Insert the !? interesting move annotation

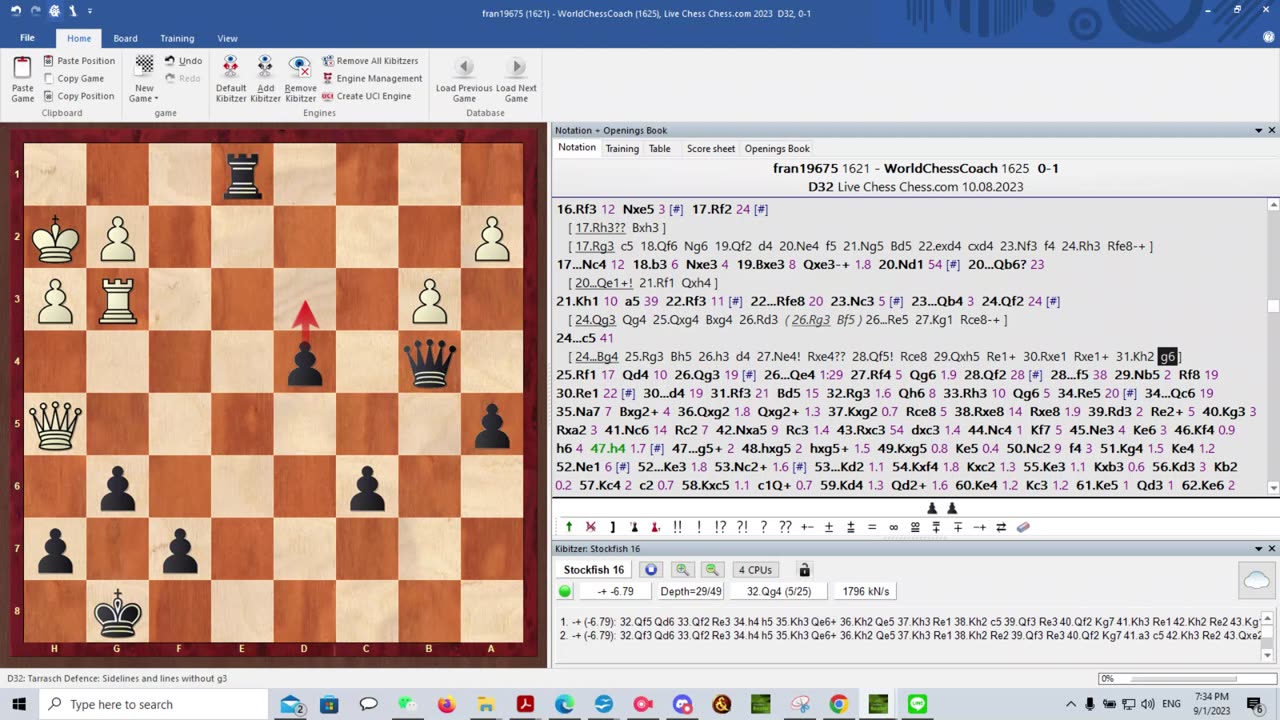[x=720, y=527]
